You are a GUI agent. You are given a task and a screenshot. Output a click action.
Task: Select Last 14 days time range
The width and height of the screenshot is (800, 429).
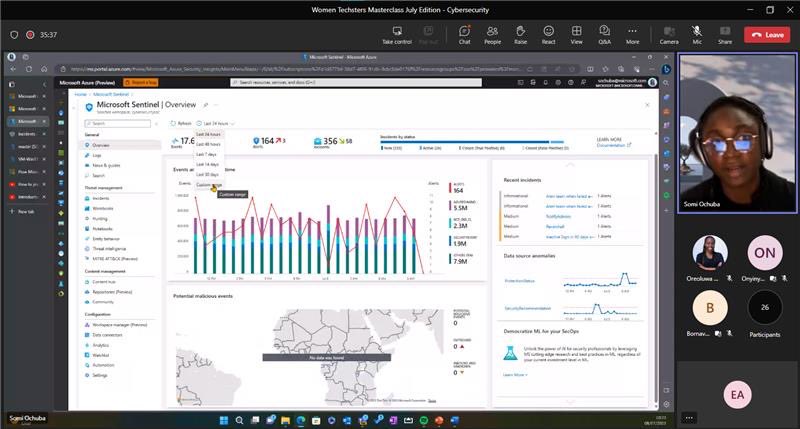(208, 164)
